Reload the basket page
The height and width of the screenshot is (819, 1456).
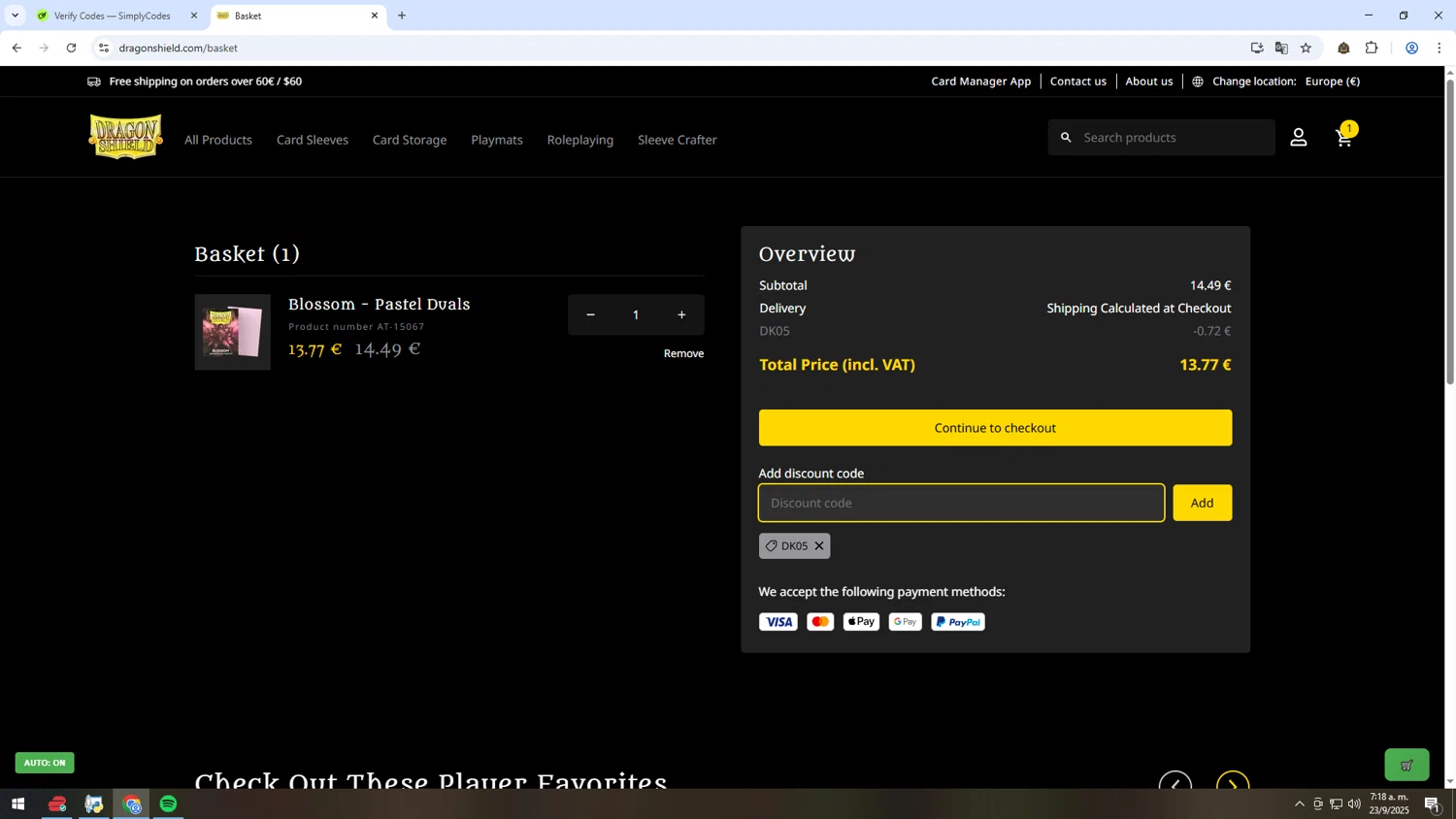click(71, 48)
